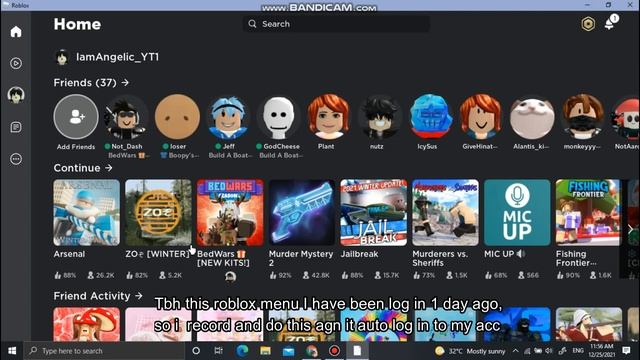Open the chat messages sidebar icon
This screenshot has height=360, width=640.
pyautogui.click(x=16, y=127)
